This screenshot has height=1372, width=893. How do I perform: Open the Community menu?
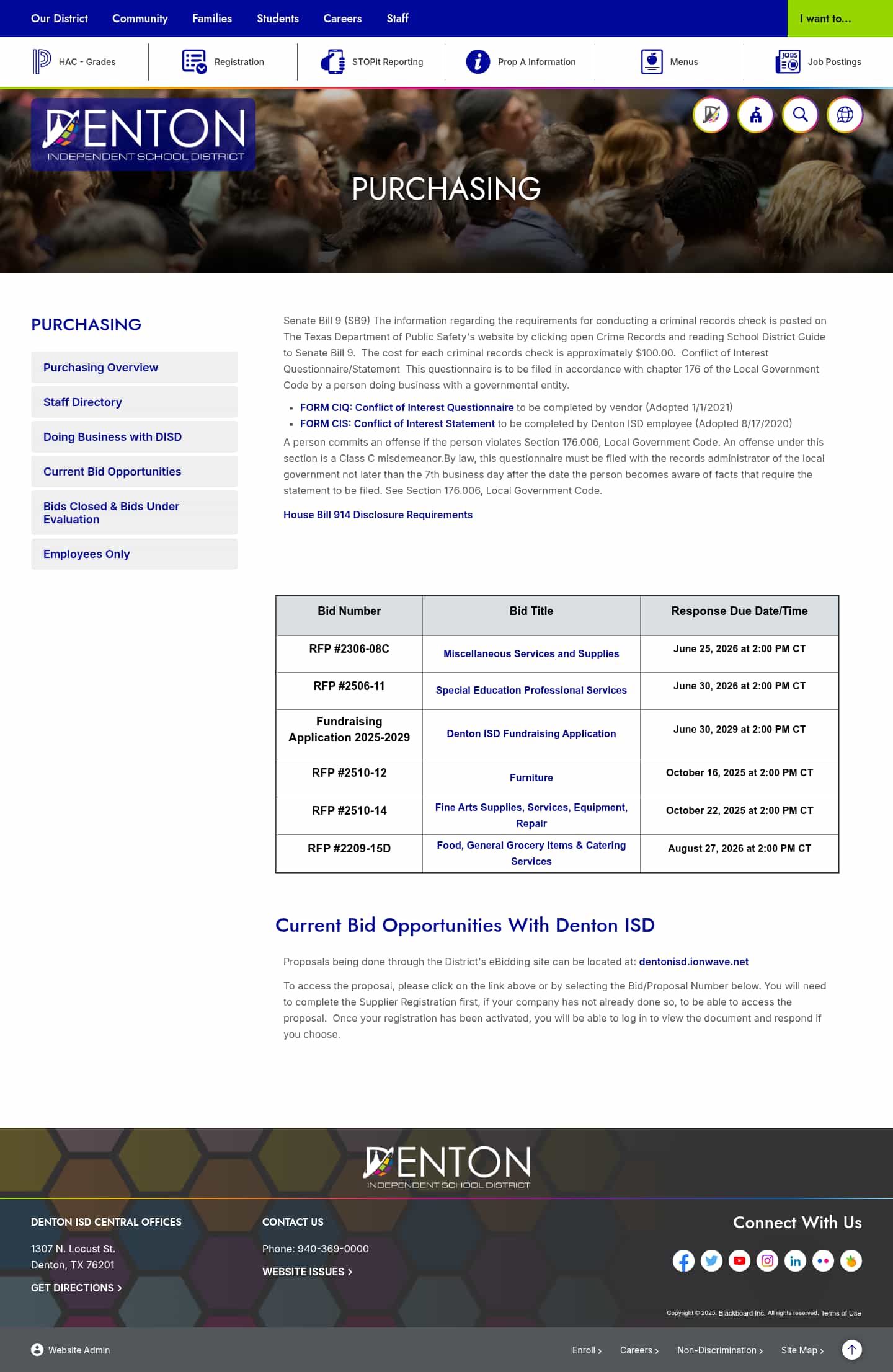coord(140,19)
